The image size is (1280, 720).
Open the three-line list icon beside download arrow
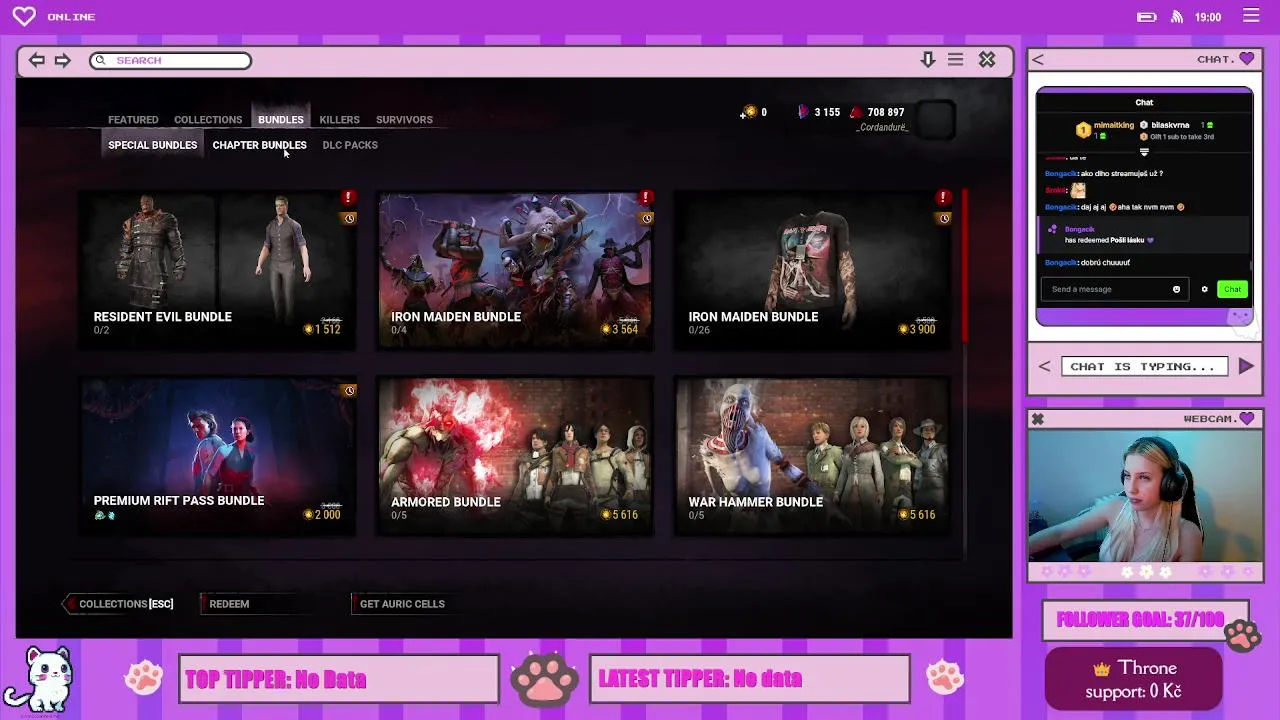(x=956, y=60)
